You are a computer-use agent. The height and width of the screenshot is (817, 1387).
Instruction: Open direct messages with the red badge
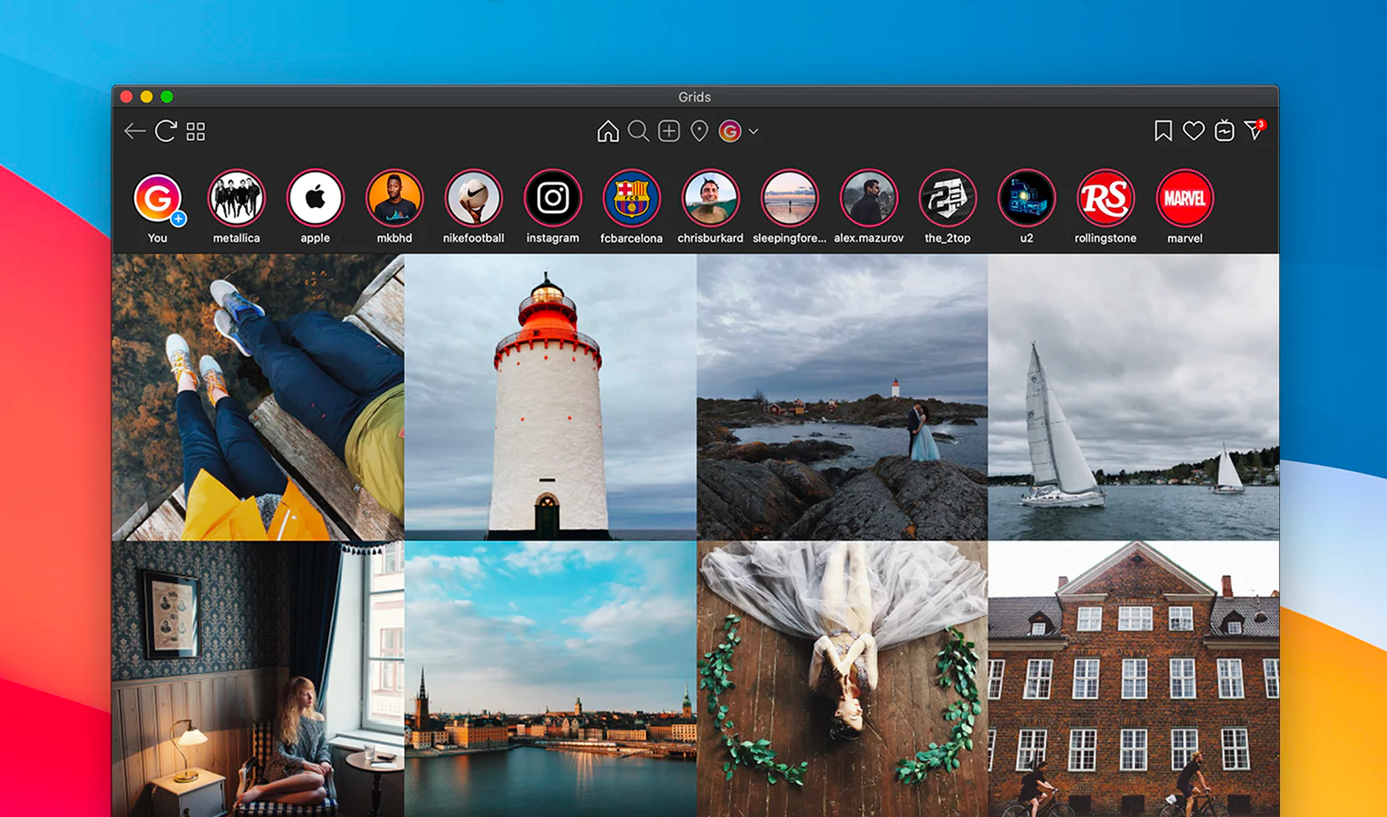pyautogui.click(x=1254, y=130)
